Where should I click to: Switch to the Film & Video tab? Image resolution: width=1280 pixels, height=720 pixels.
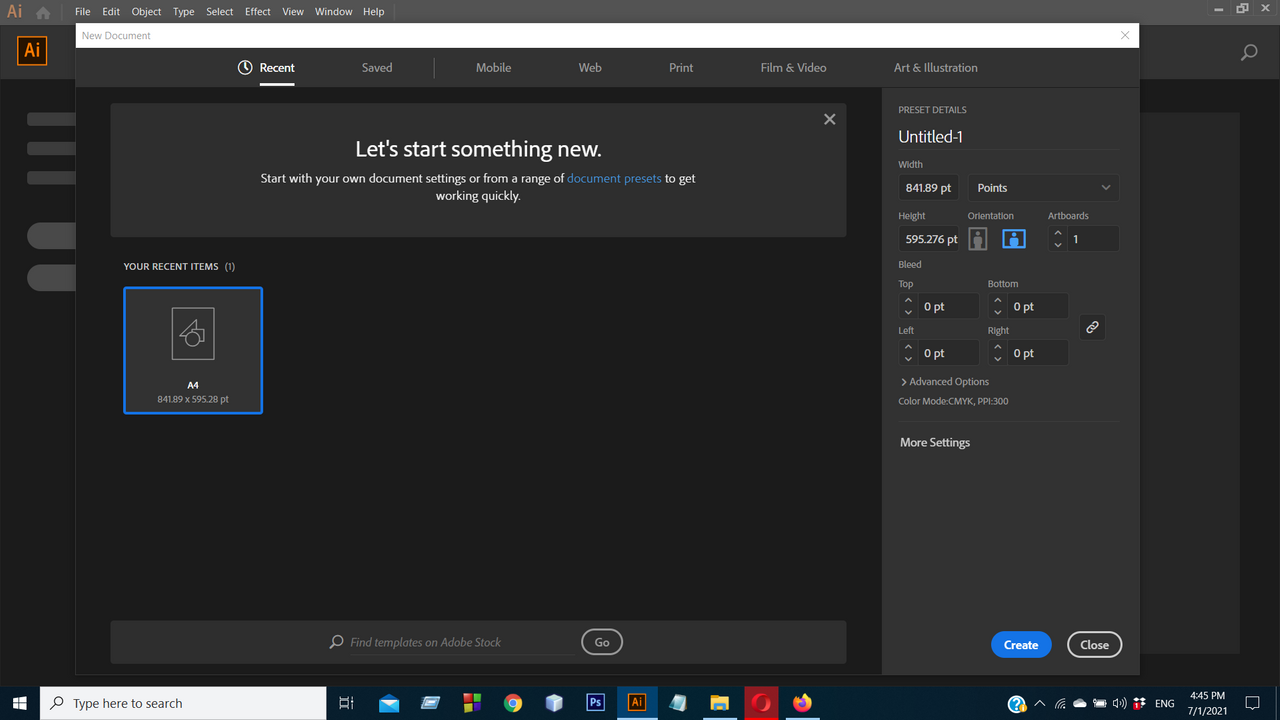pyautogui.click(x=793, y=68)
